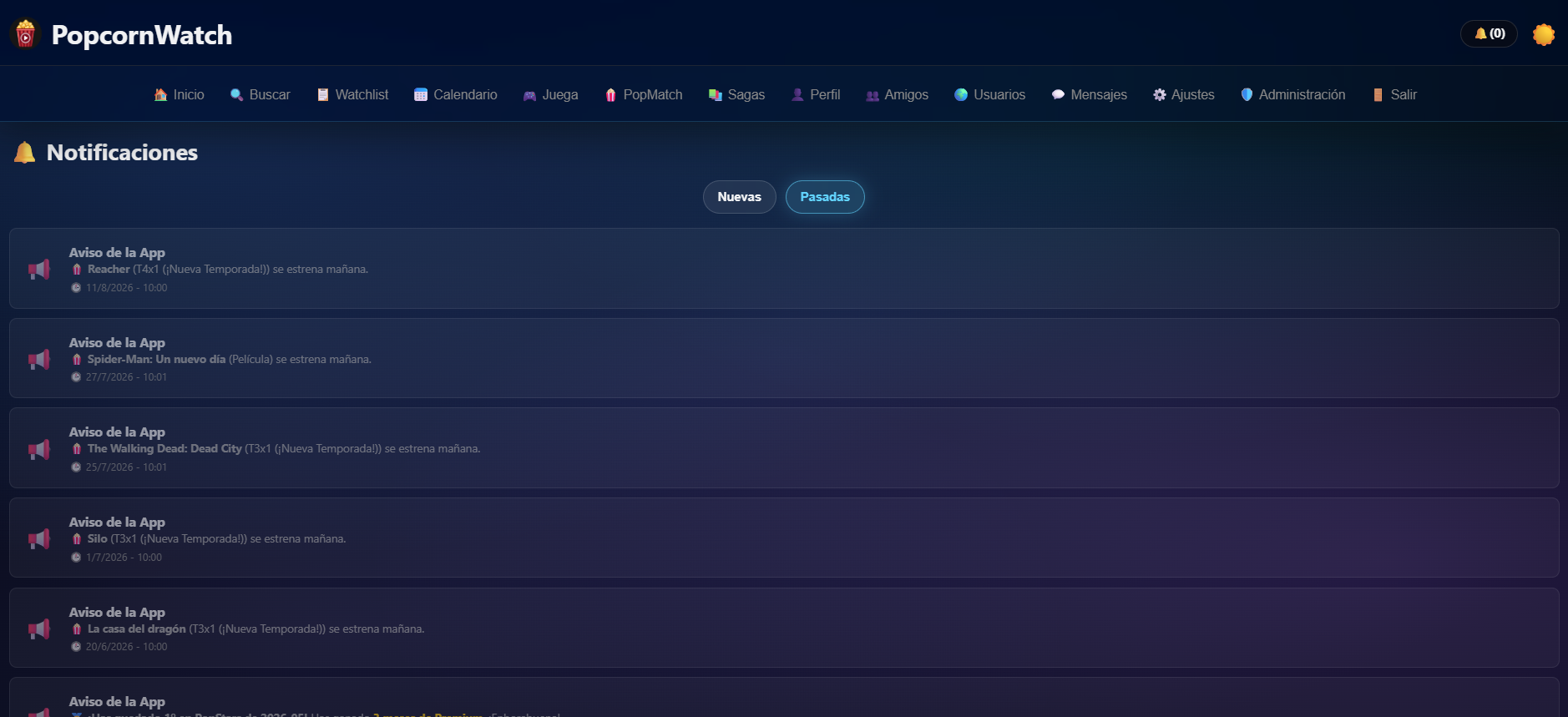The height and width of the screenshot is (717, 1568).
Task: Click the magnifier icon next to Buscar
Action: (237, 95)
